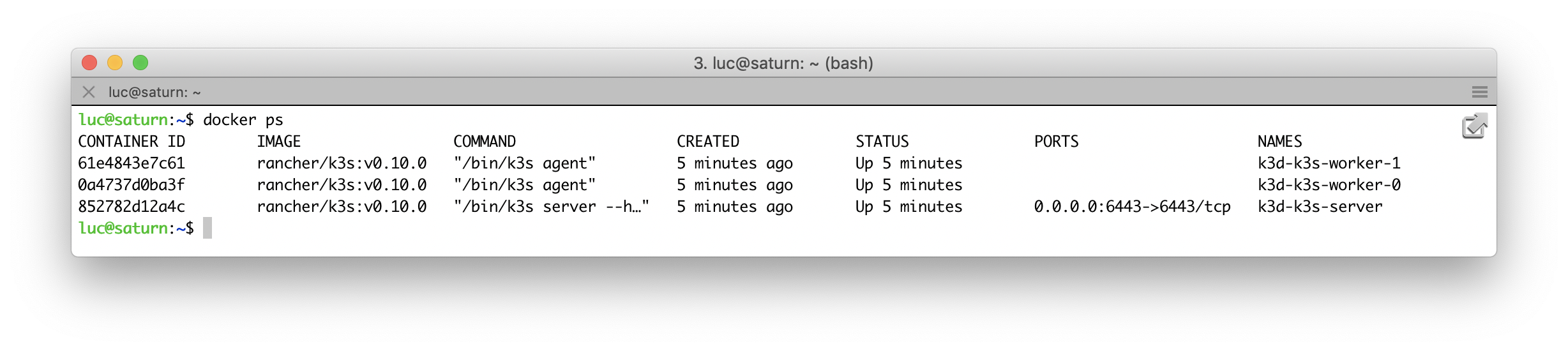Open the tab list hamburger menu
This screenshot has width=1568, height=351.
(x=1479, y=92)
